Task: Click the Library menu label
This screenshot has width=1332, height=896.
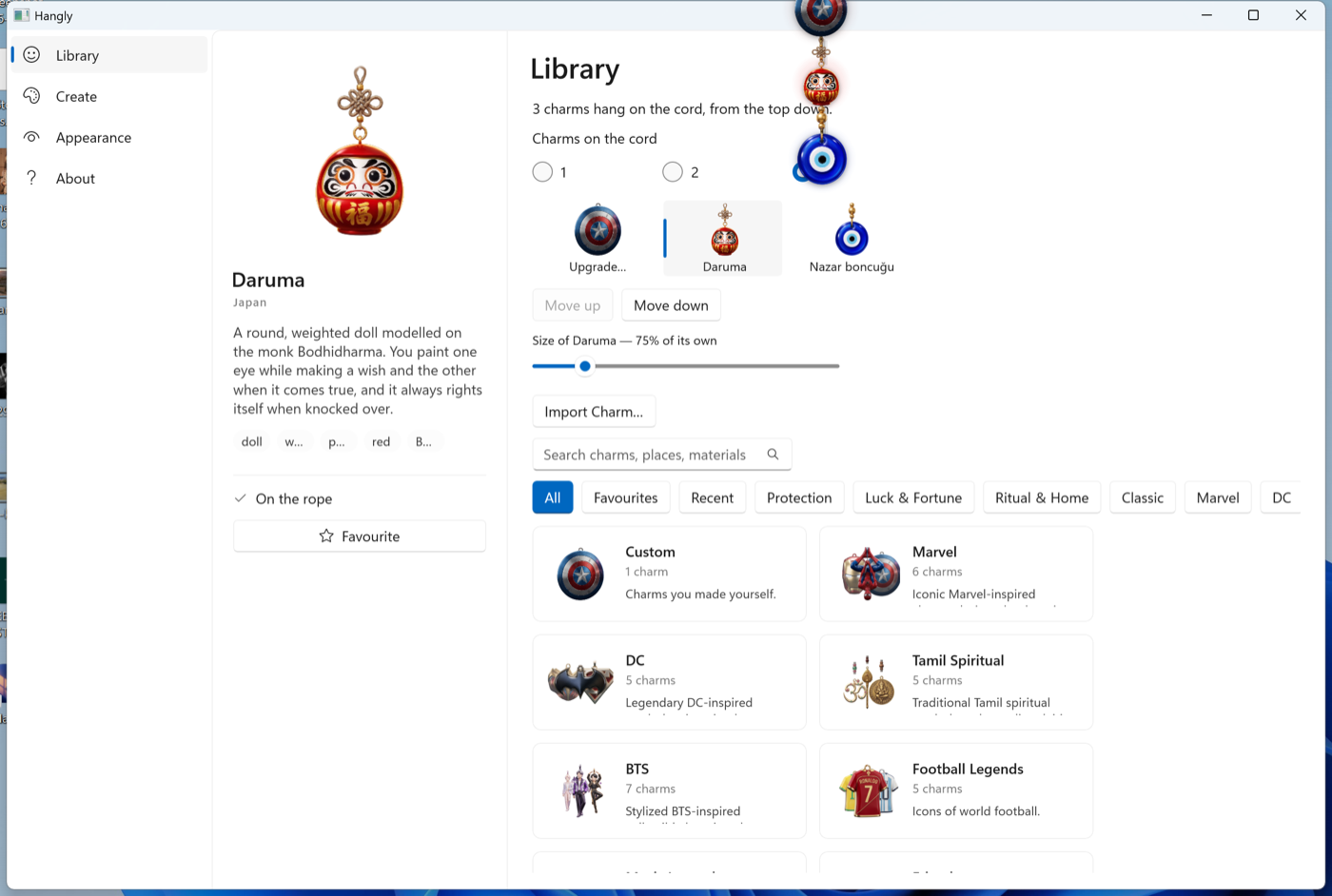Action: coord(77,55)
